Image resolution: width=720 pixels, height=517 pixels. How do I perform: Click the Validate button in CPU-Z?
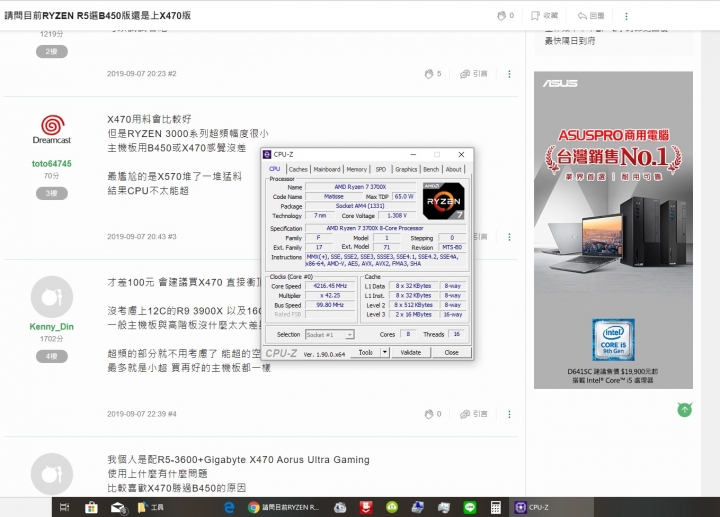411,353
